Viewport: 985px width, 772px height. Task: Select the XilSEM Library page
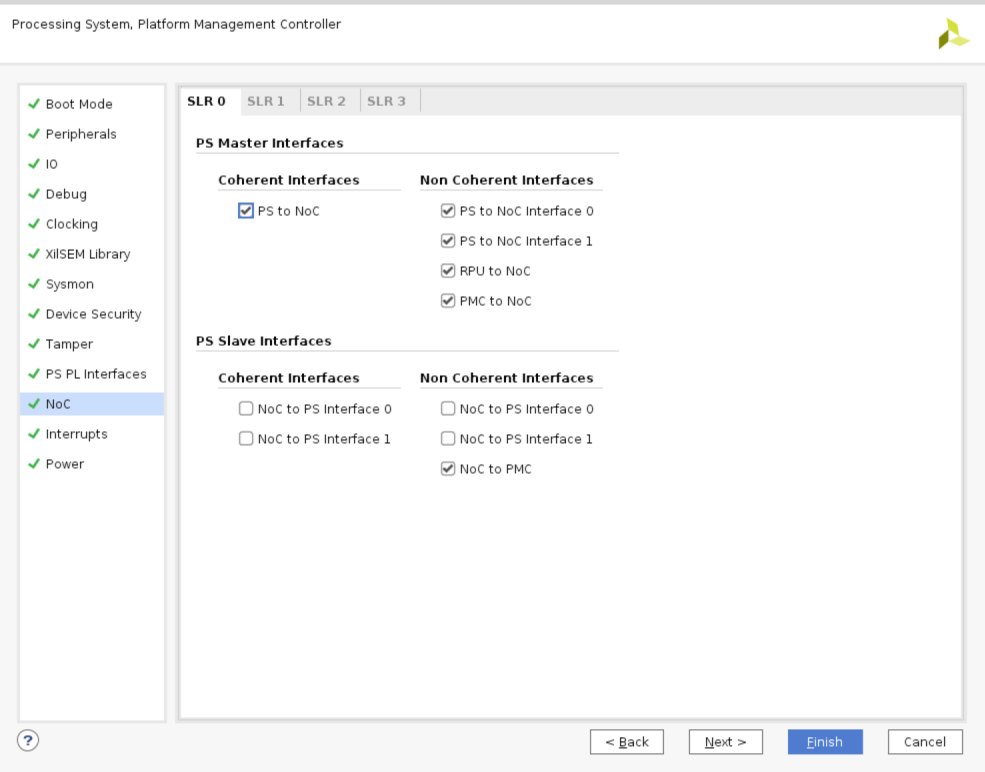pos(88,254)
